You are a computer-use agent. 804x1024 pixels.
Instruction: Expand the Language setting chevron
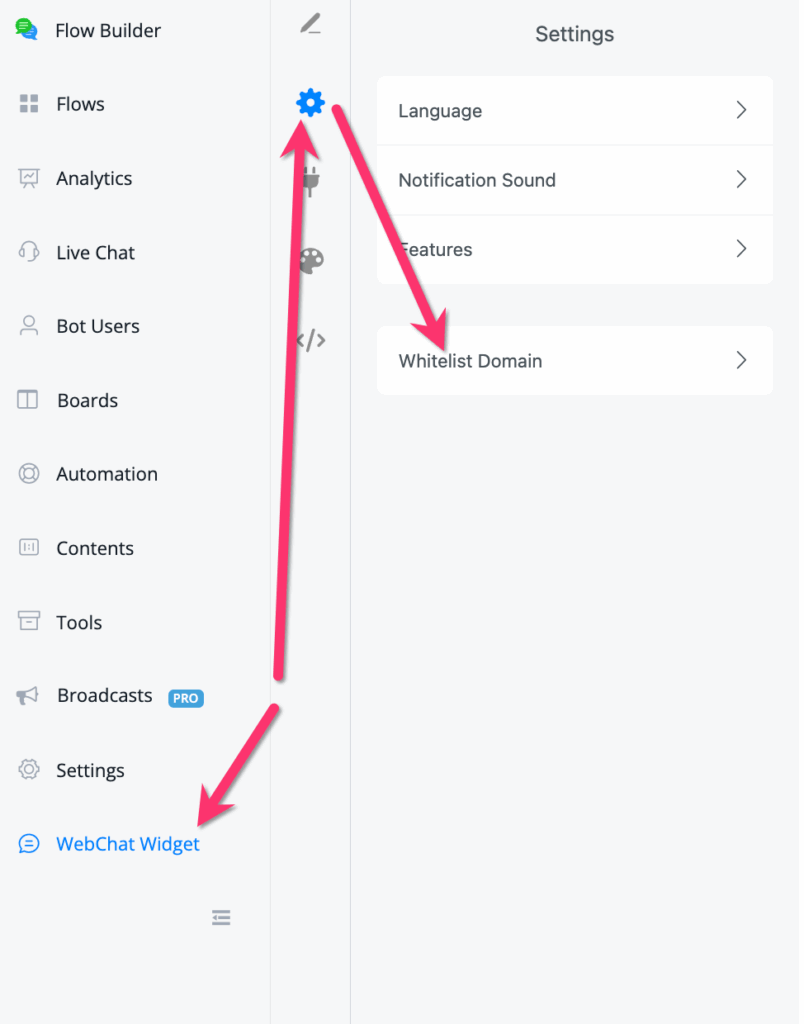pyautogui.click(x=741, y=110)
